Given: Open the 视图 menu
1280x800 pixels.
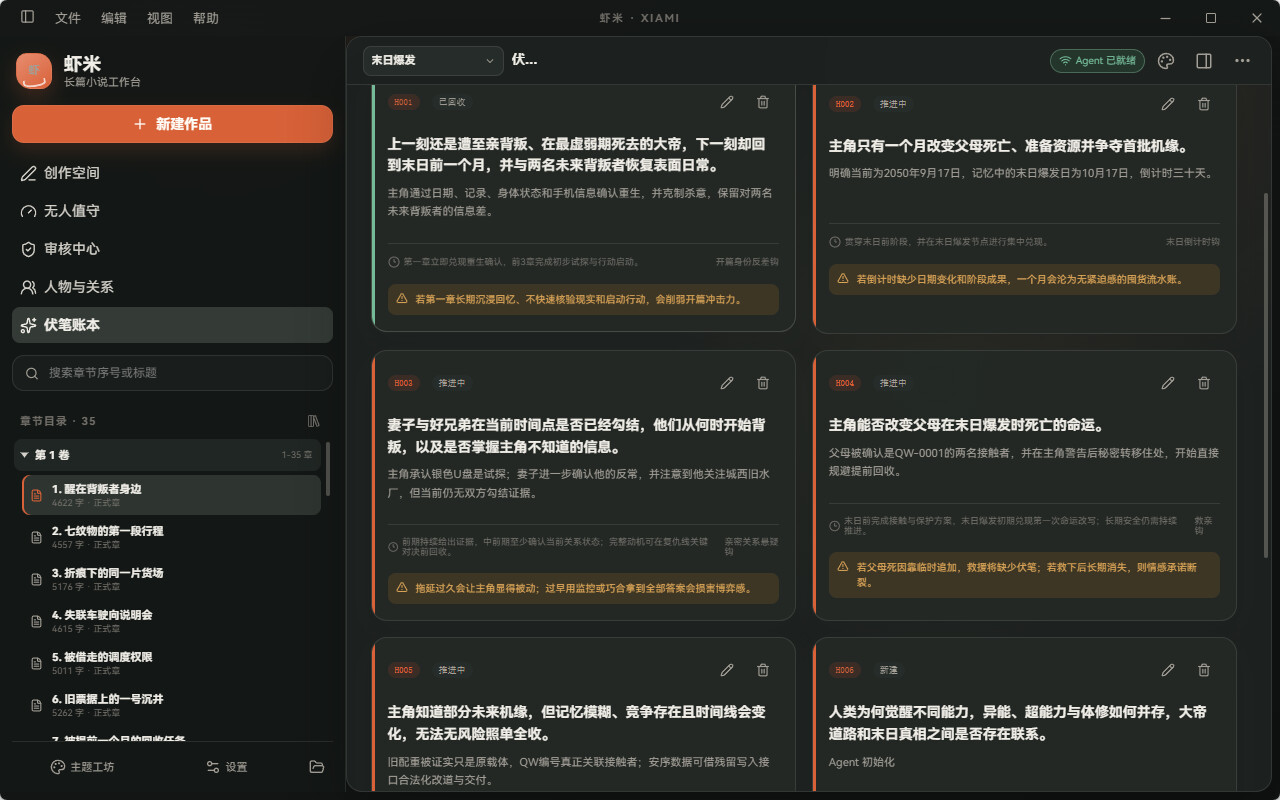Looking at the screenshot, I should coord(160,18).
